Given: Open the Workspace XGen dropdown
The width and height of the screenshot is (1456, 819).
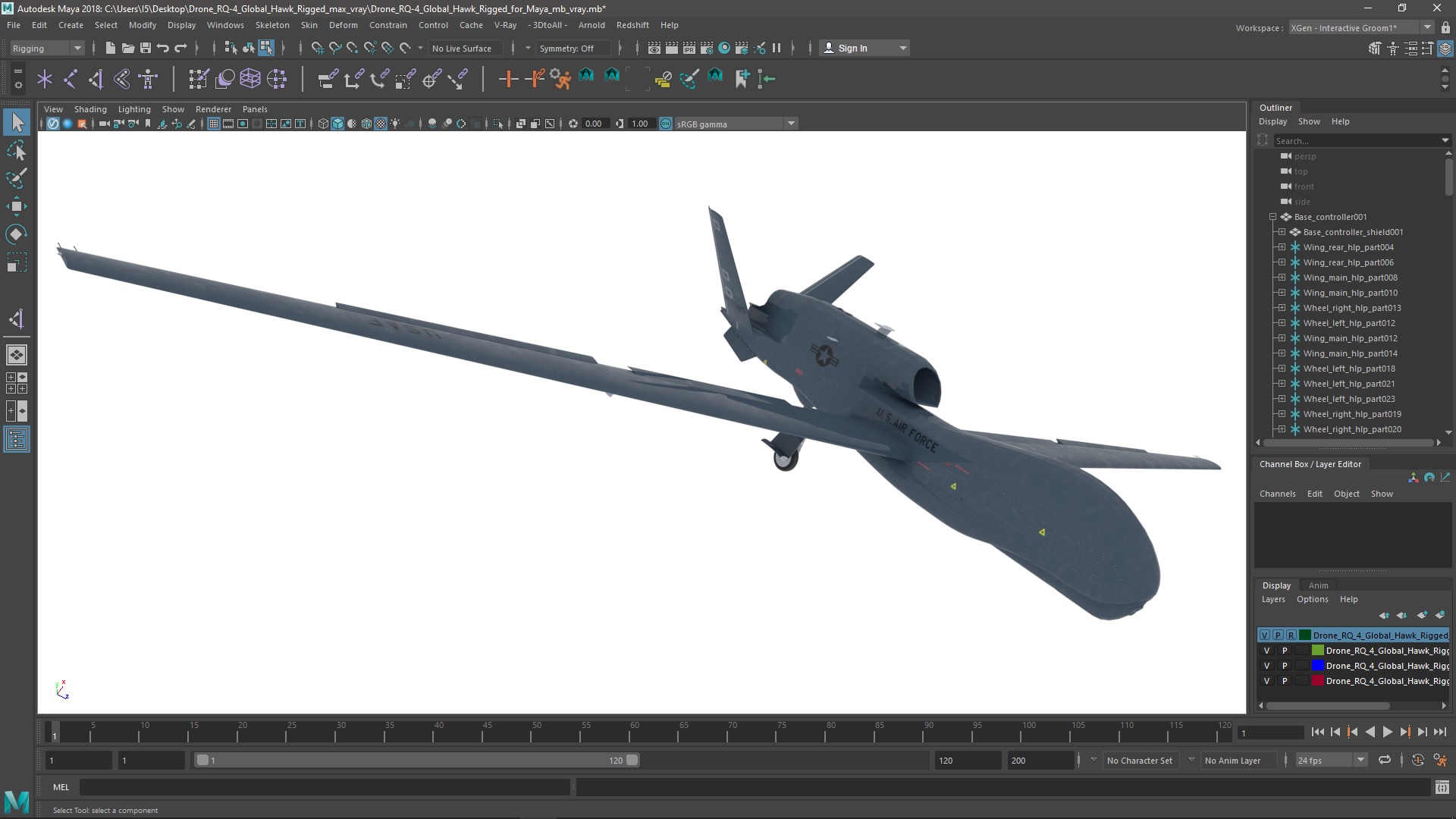Looking at the screenshot, I should pyautogui.click(x=1361, y=27).
